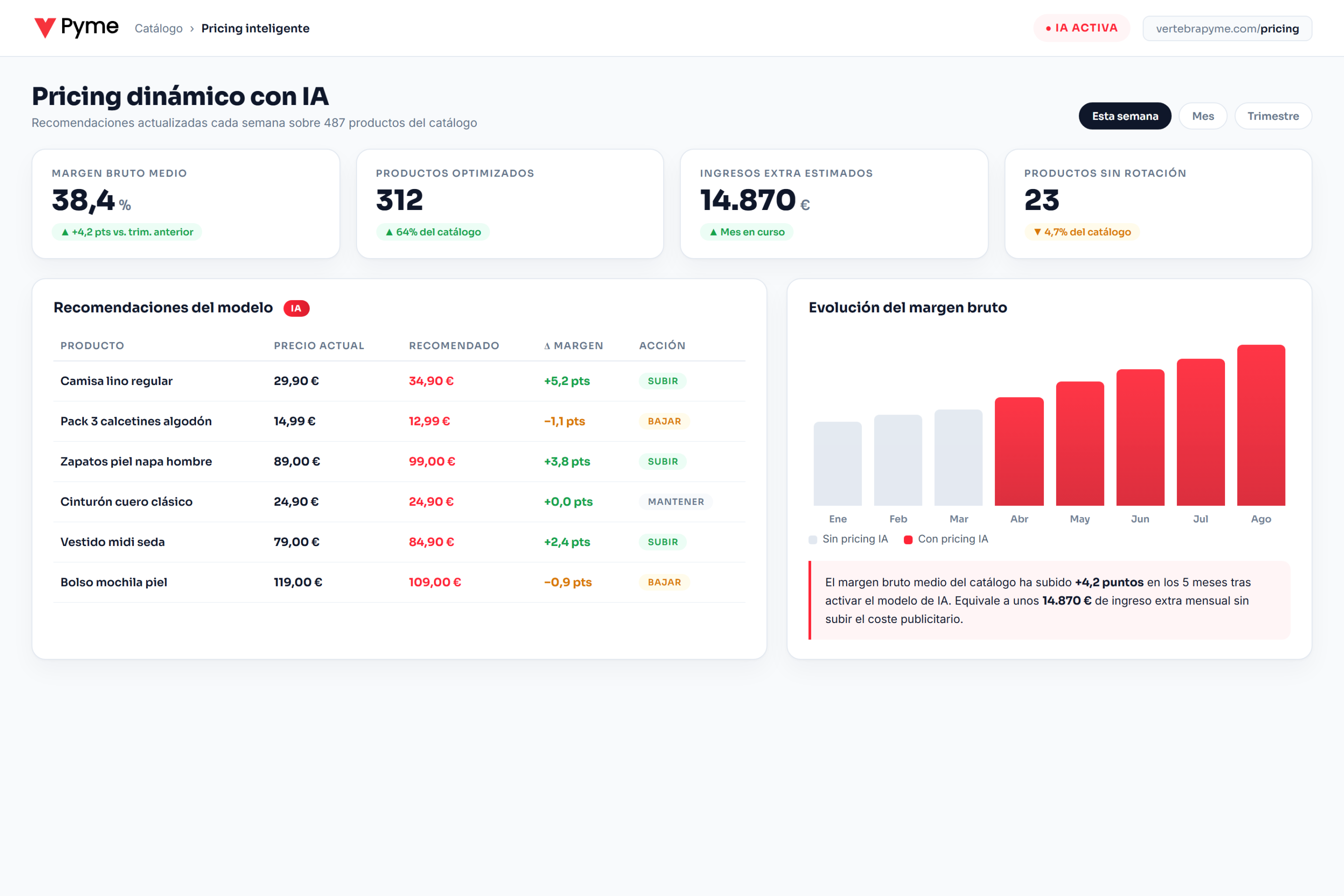The width and height of the screenshot is (1344, 896).
Task: Click the IA ACTIVA status badge
Action: pos(1081,28)
